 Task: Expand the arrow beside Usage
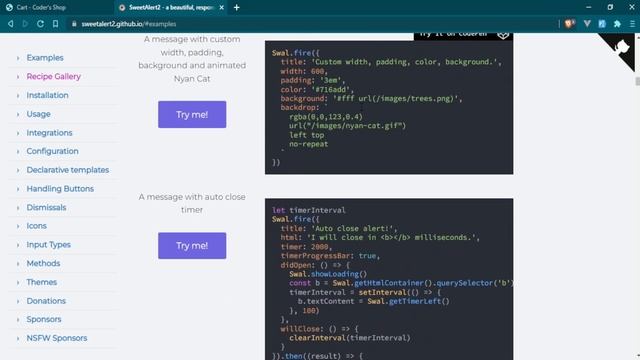(x=18, y=114)
